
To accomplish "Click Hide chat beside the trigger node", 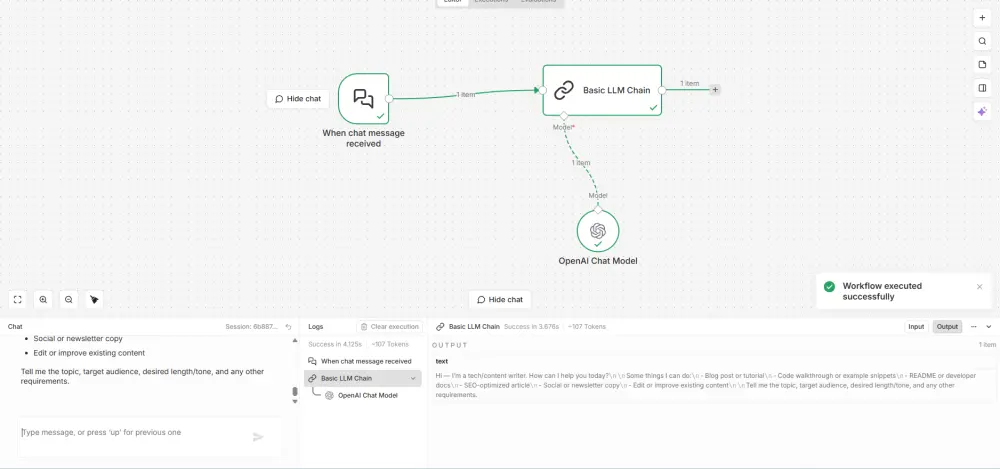I will tap(298, 99).
